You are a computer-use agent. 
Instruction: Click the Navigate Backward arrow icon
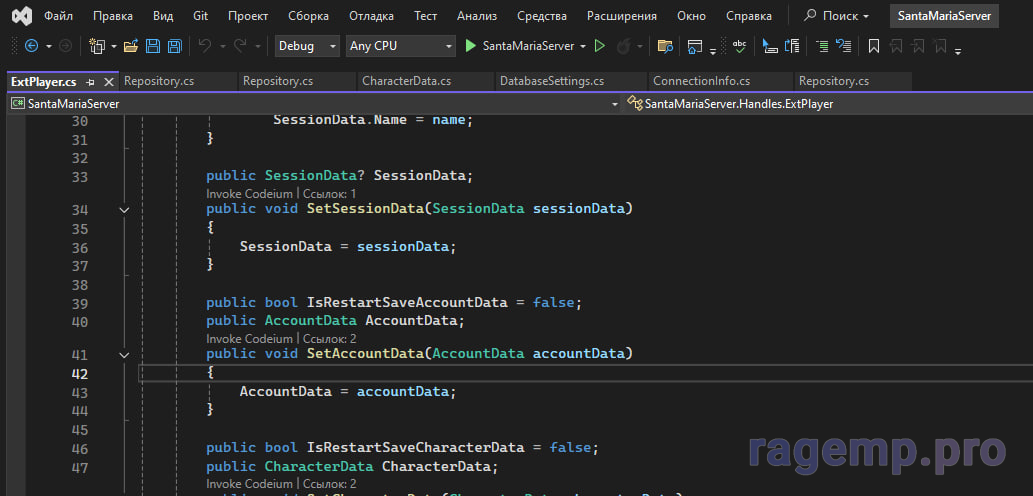point(30,46)
